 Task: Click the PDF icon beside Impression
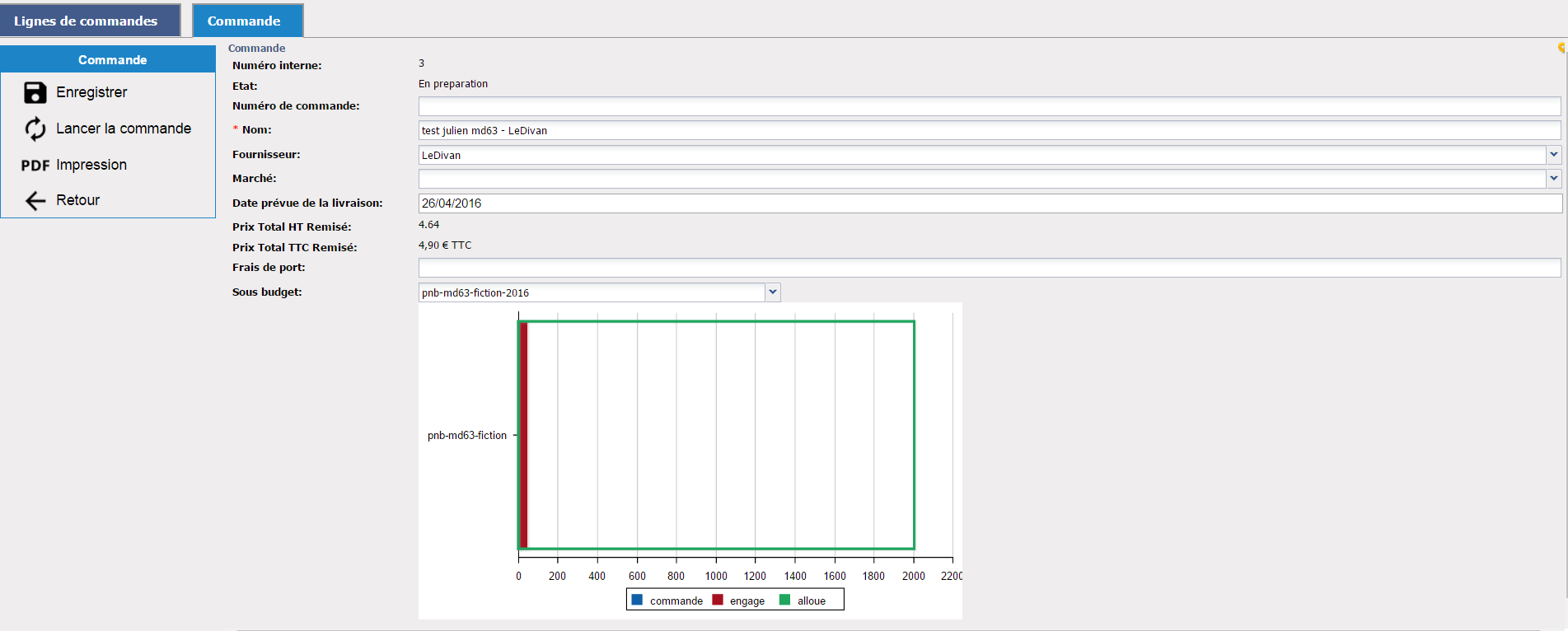coord(35,166)
